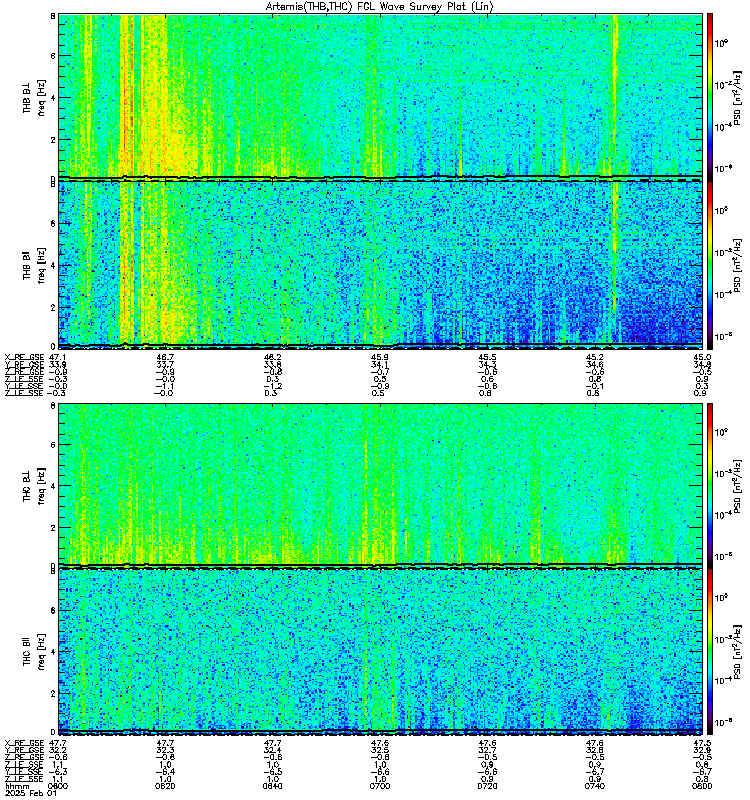The height and width of the screenshot is (800, 750).
Task: Click inside the THB B-parallel spectrogram panel
Action: click(x=380, y=264)
